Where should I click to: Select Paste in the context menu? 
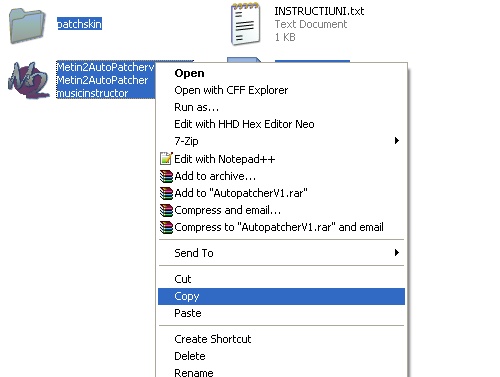[188, 313]
